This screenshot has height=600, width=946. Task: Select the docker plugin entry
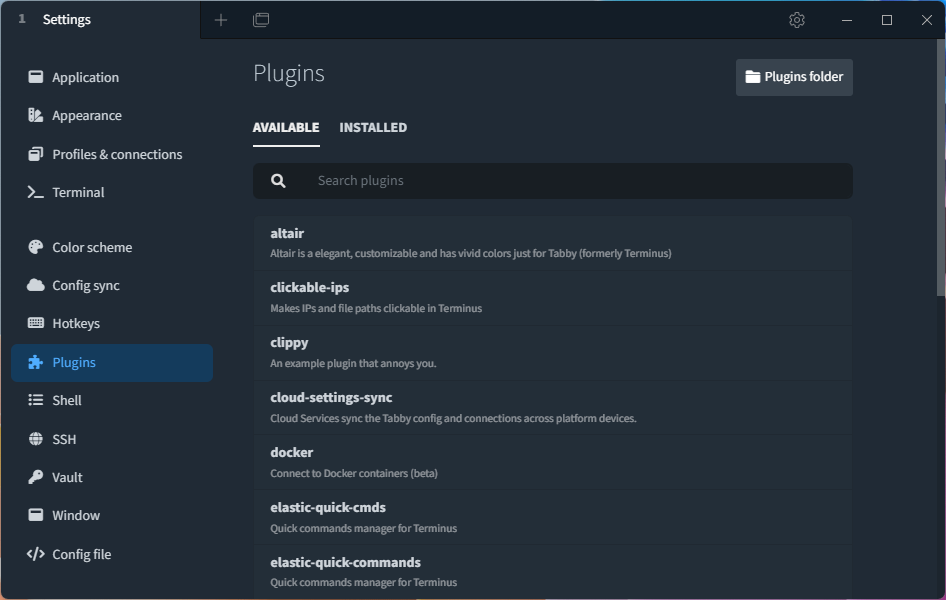[553, 463]
